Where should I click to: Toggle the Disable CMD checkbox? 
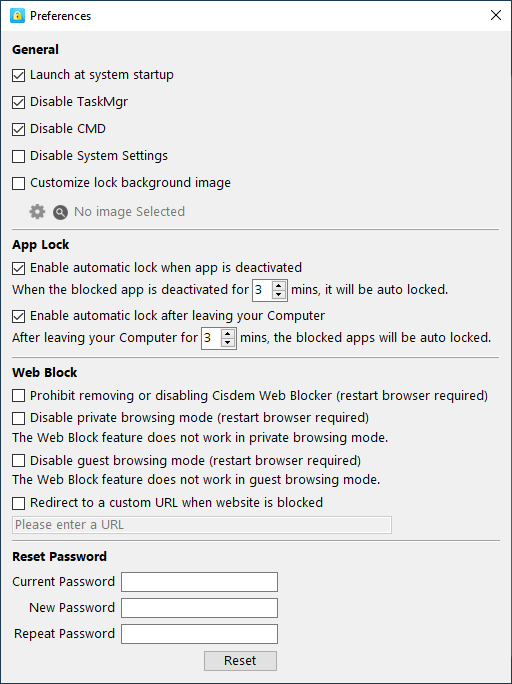click(x=18, y=130)
